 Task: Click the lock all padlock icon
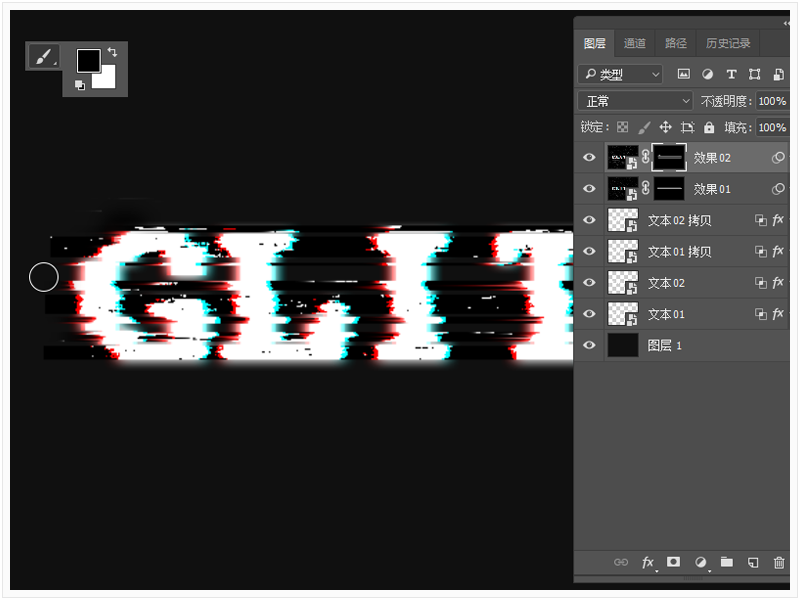709,128
